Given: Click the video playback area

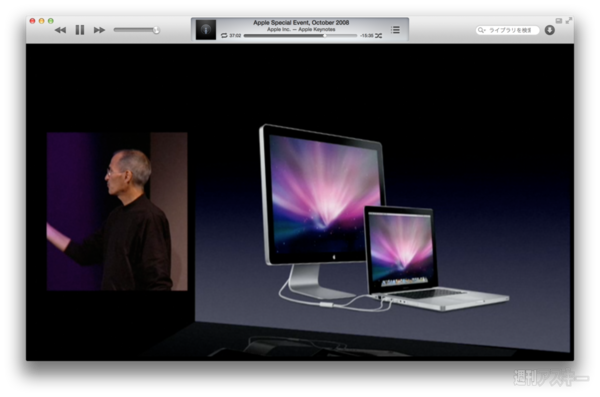Looking at the screenshot, I should pos(300,202).
